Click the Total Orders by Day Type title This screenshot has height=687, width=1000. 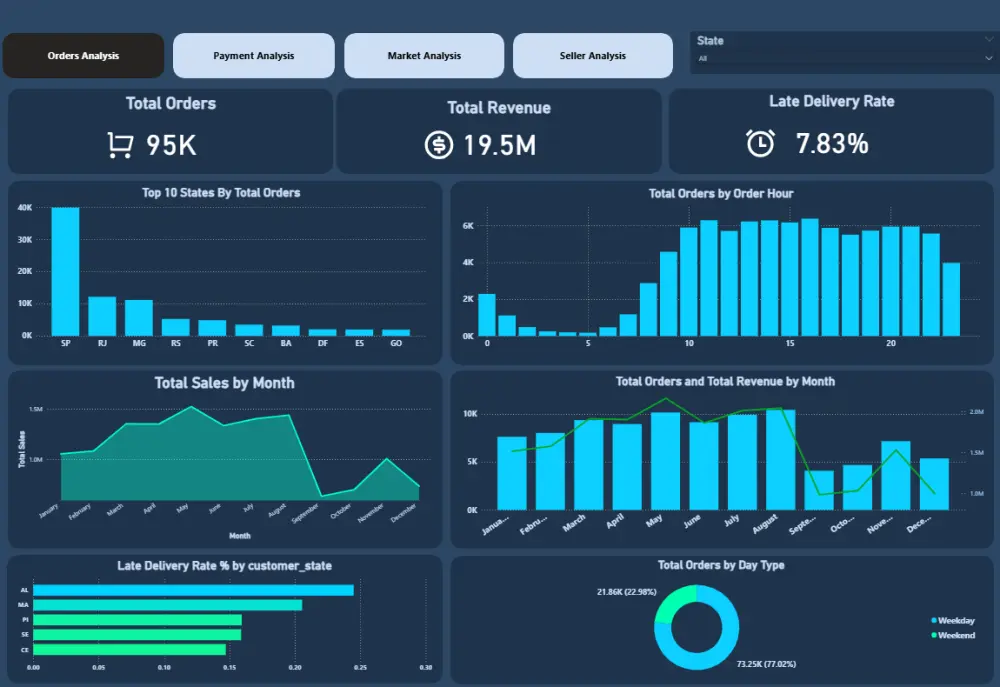coord(721,565)
